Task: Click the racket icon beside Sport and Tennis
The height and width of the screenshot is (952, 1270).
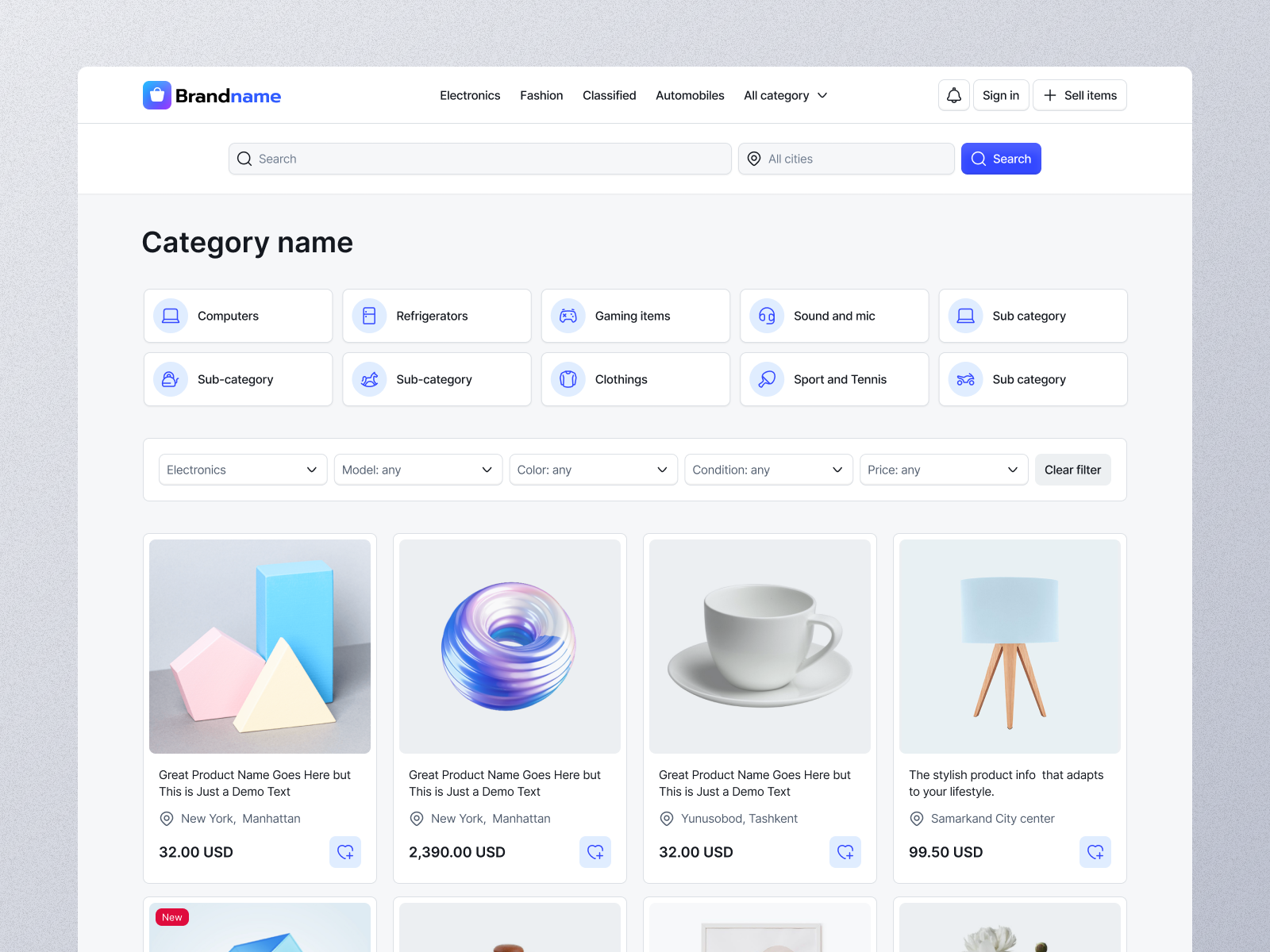Action: click(x=767, y=379)
